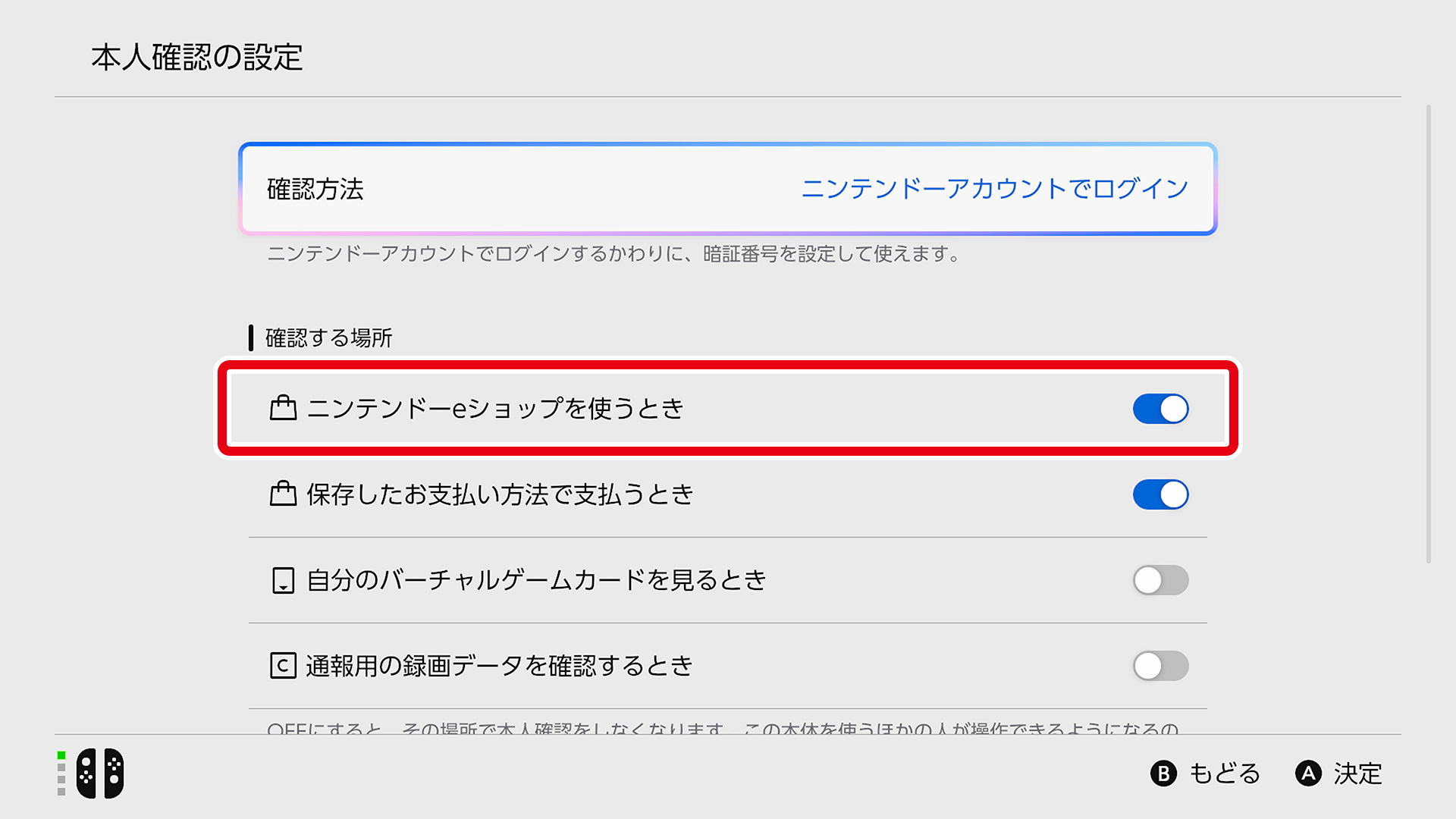The width and height of the screenshot is (1456, 819).
Task: Enable the 通報用の録画データを確認するとき switch
Action: (x=1160, y=666)
